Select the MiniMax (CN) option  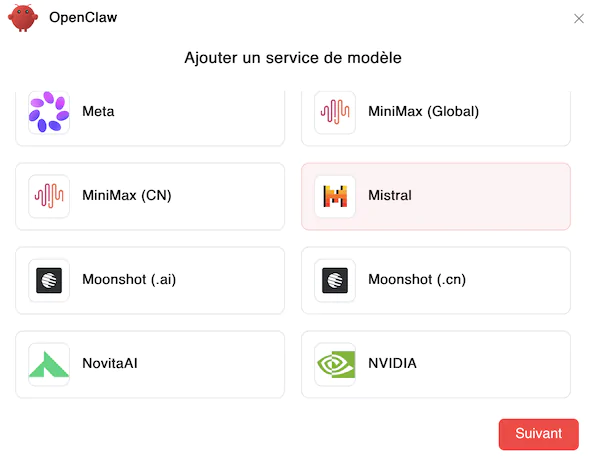pos(150,196)
